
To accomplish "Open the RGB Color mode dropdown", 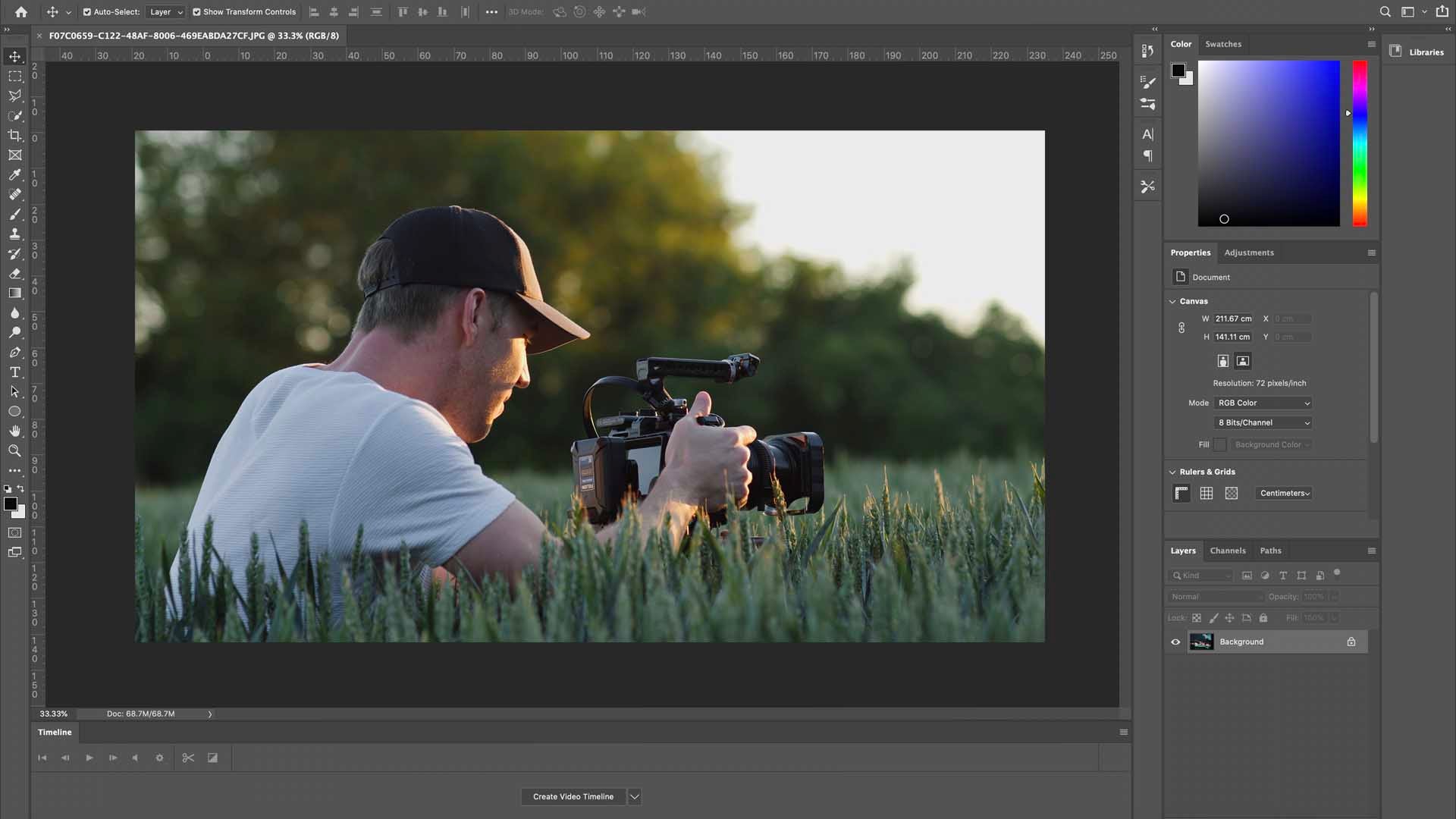I will pos(1263,403).
